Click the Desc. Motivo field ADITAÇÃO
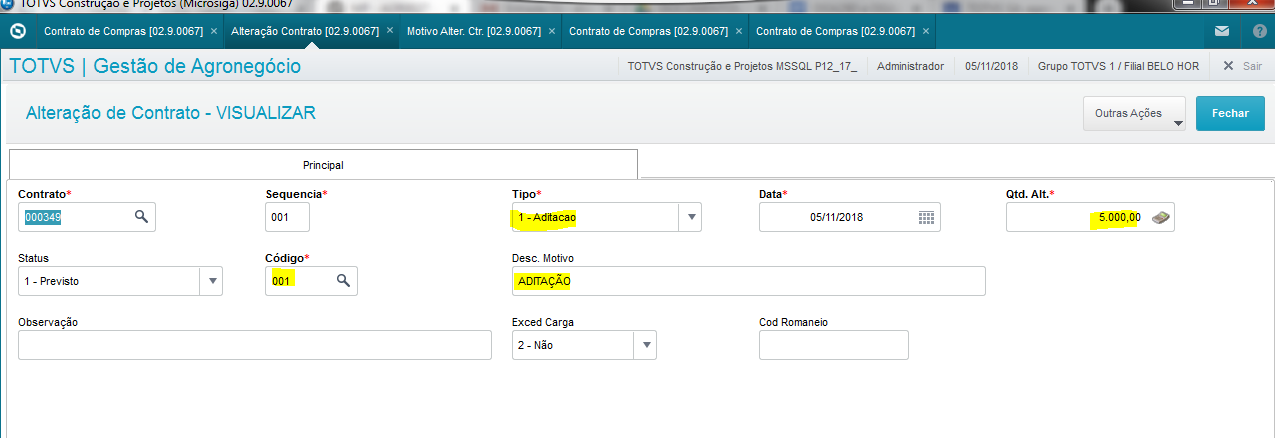 coord(748,282)
